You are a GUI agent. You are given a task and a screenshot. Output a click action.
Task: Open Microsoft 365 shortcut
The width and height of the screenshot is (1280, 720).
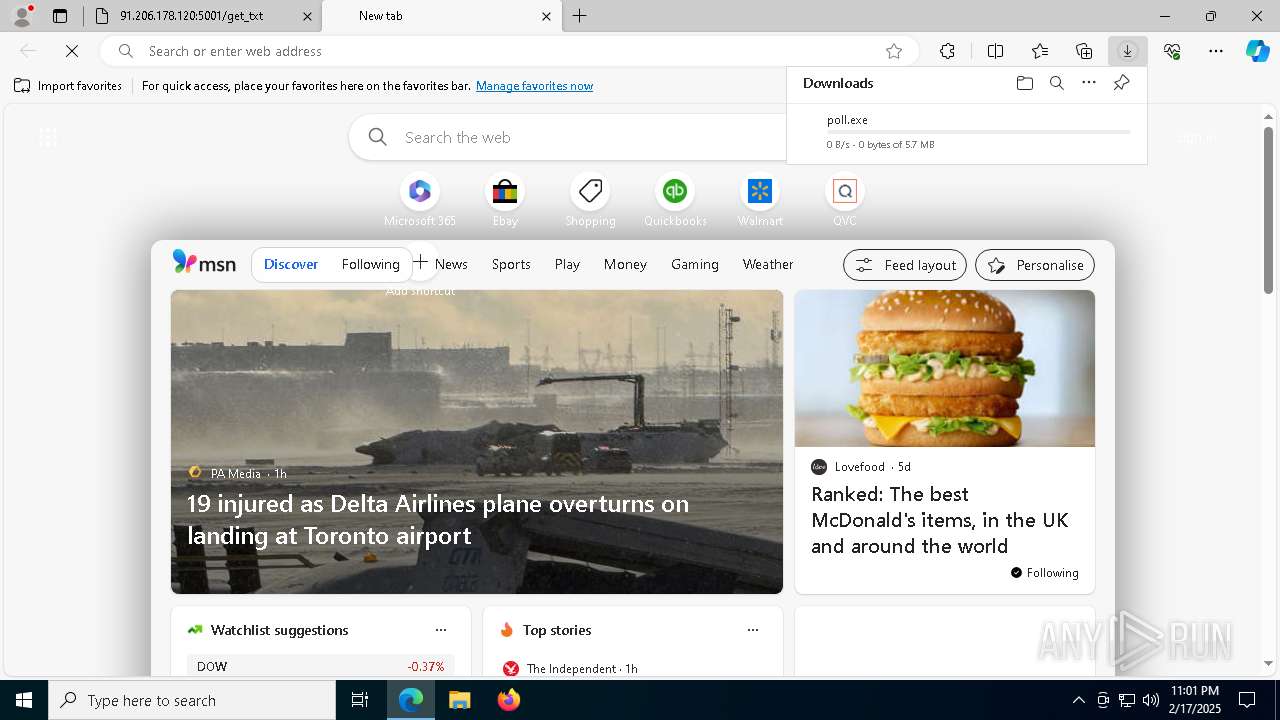click(420, 200)
